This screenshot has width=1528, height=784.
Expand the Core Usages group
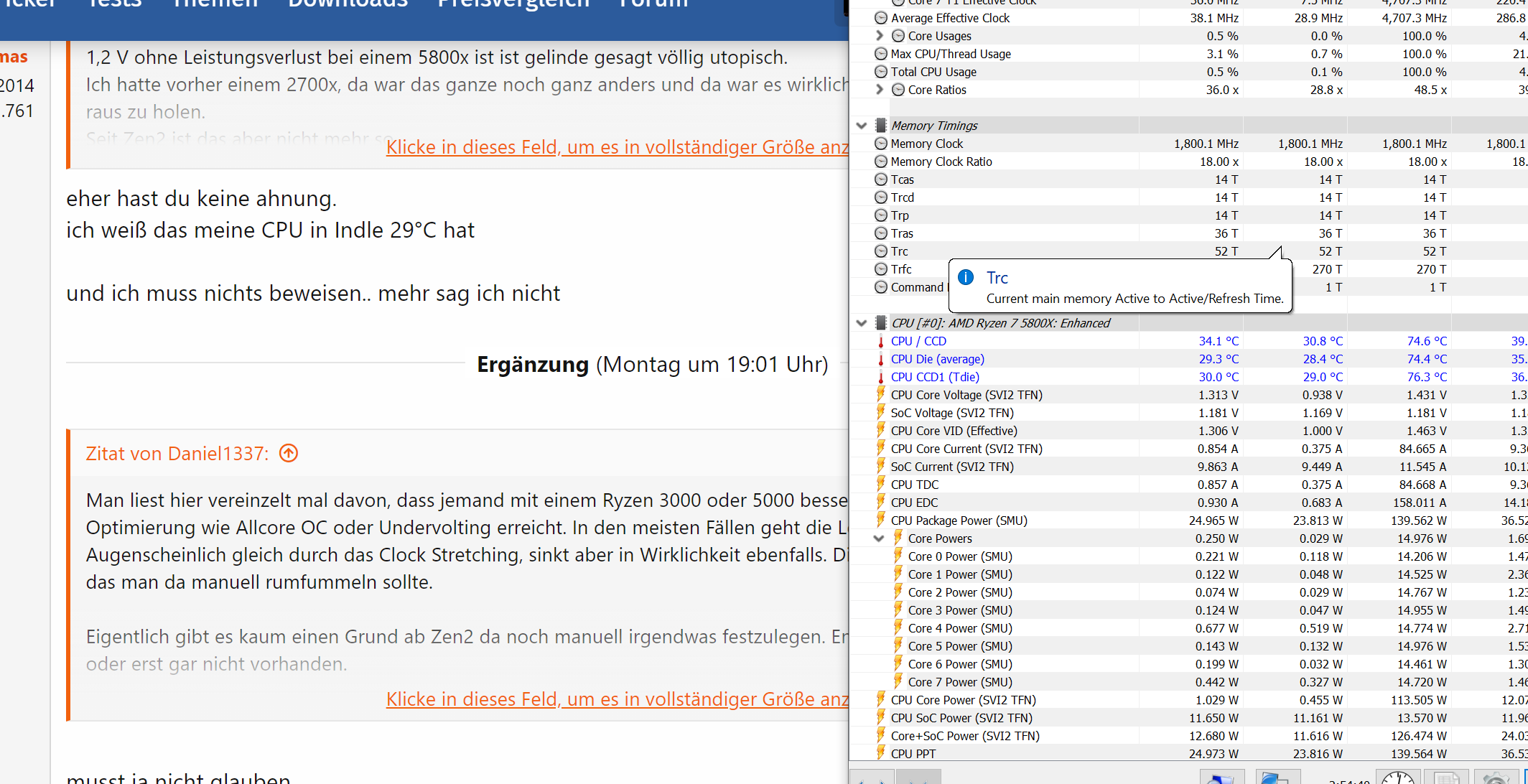[879, 35]
